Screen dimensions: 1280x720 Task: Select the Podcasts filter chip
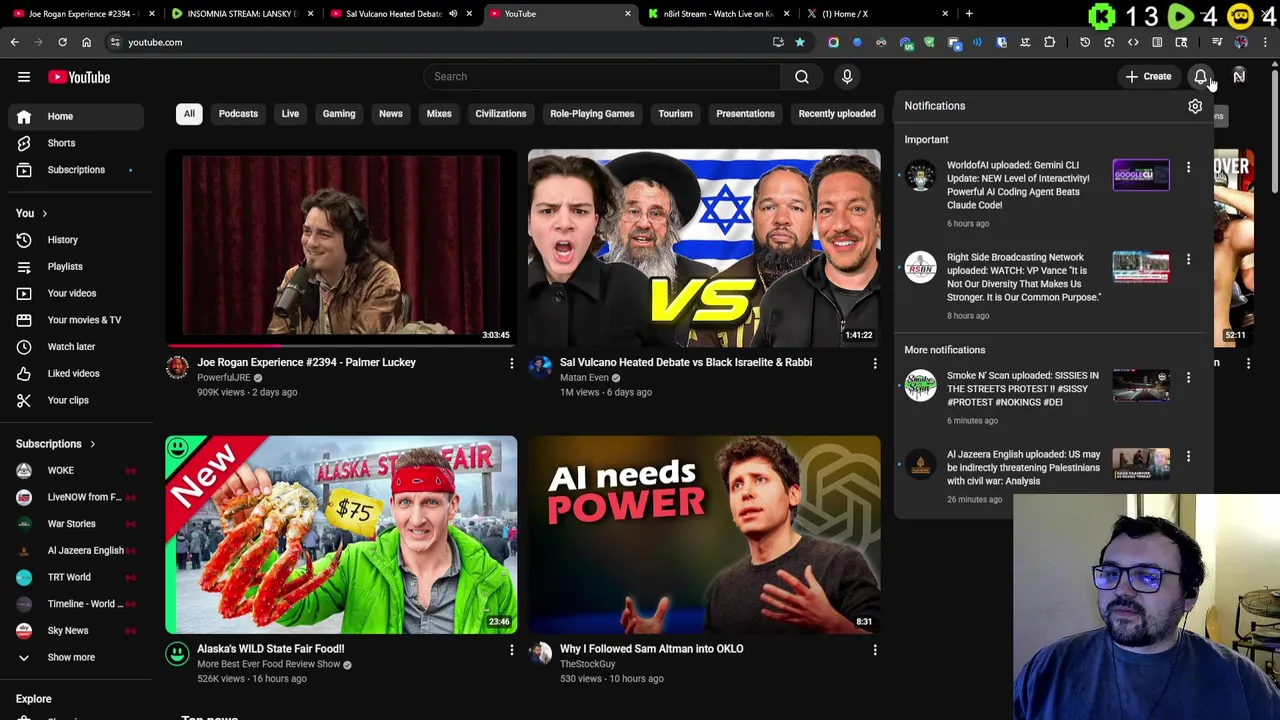238,114
